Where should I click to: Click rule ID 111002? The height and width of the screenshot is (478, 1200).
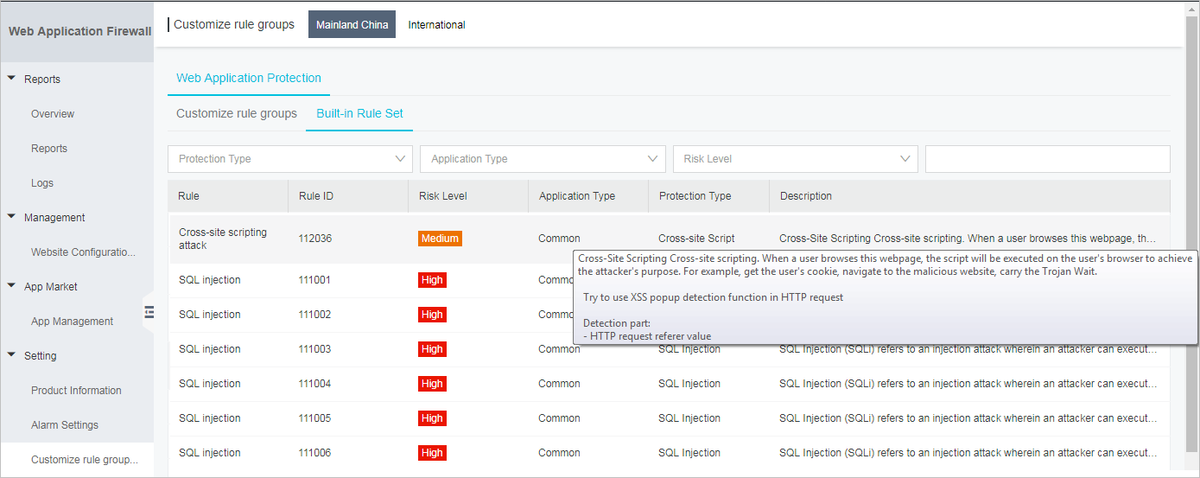[x=315, y=314]
